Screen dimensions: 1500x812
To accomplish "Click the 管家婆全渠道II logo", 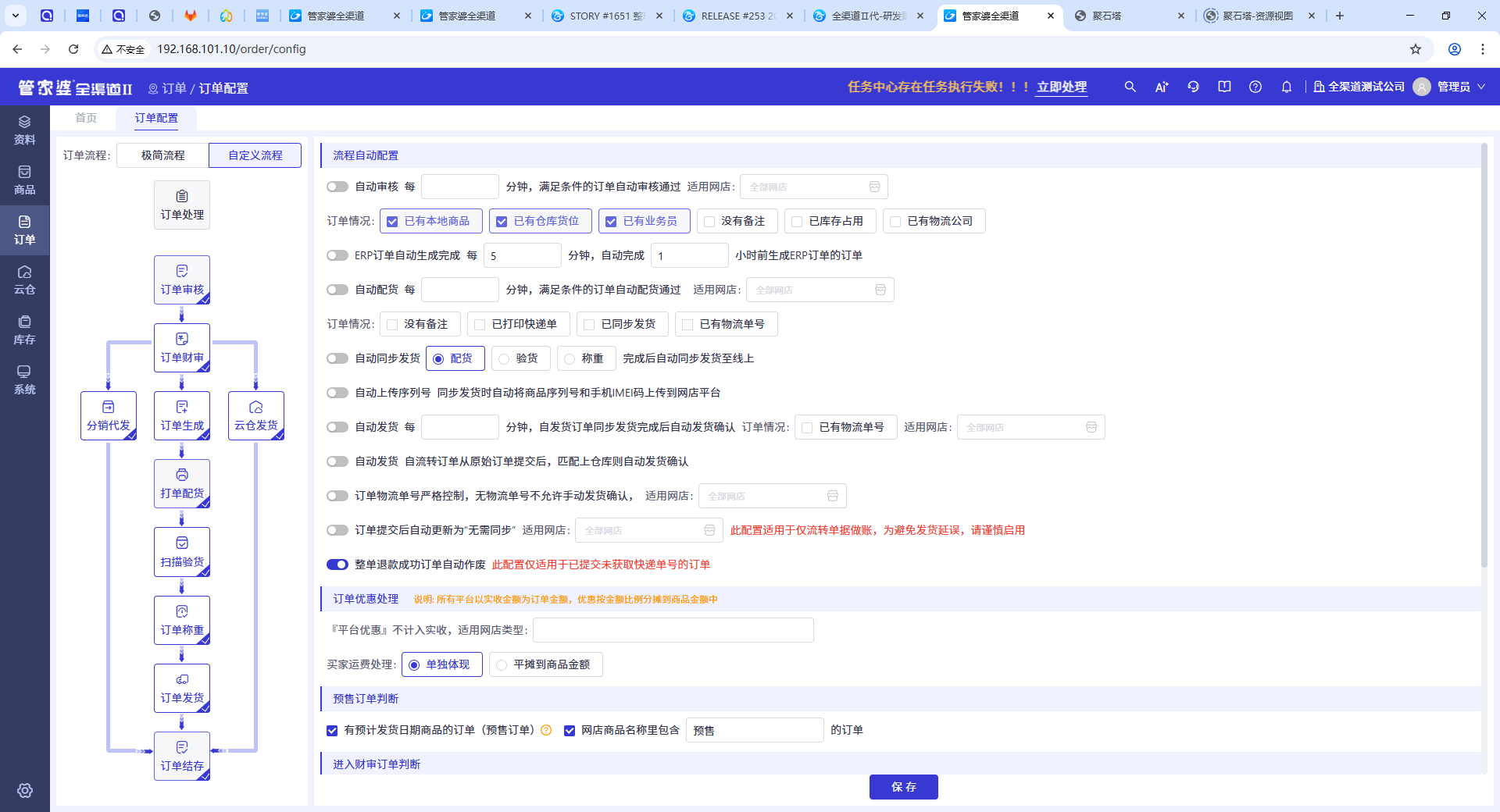I will pos(75,87).
